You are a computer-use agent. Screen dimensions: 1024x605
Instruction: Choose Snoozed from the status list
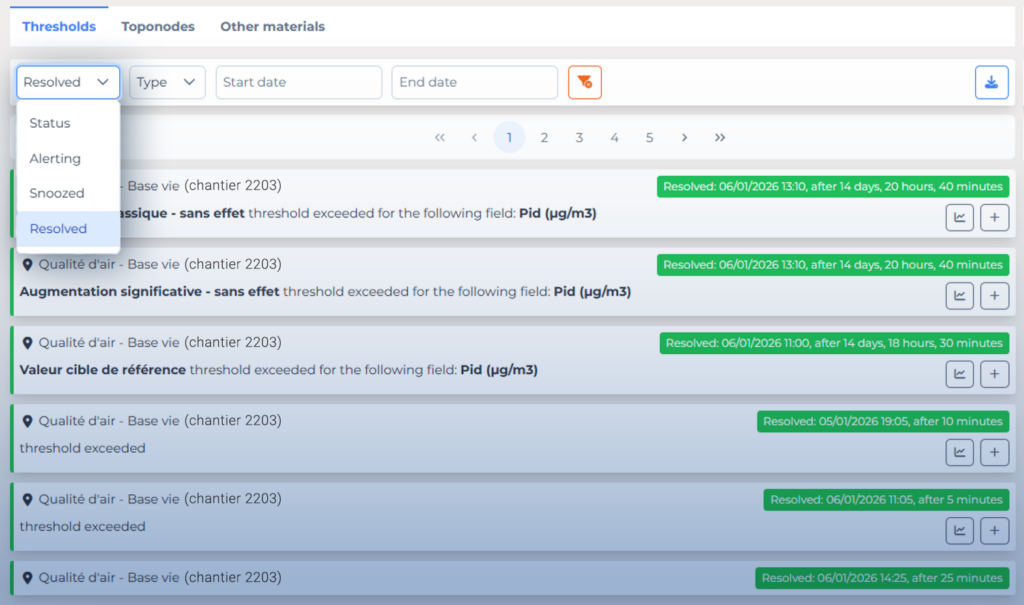pos(57,193)
